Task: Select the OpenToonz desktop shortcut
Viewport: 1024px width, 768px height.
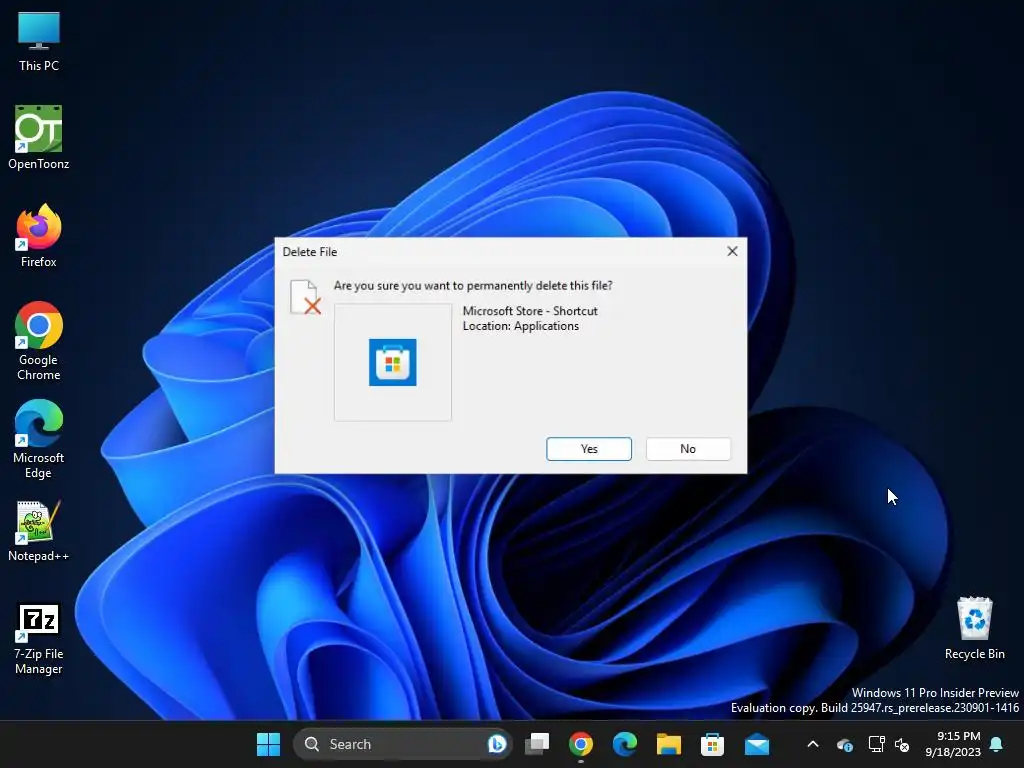Action: [39, 138]
